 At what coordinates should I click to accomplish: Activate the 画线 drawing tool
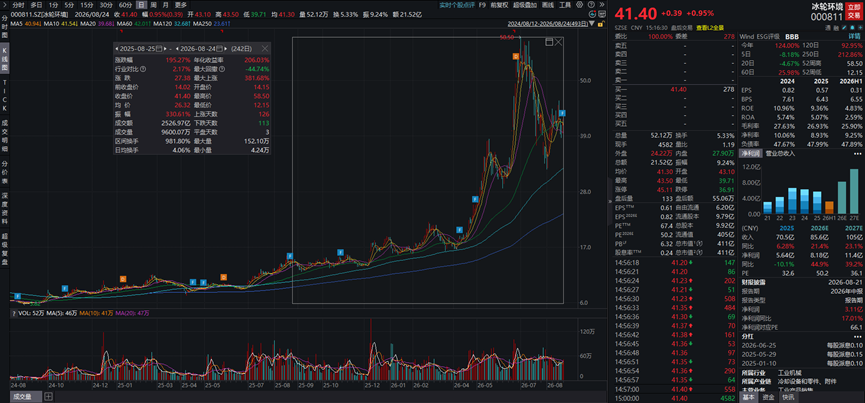coord(547,4)
